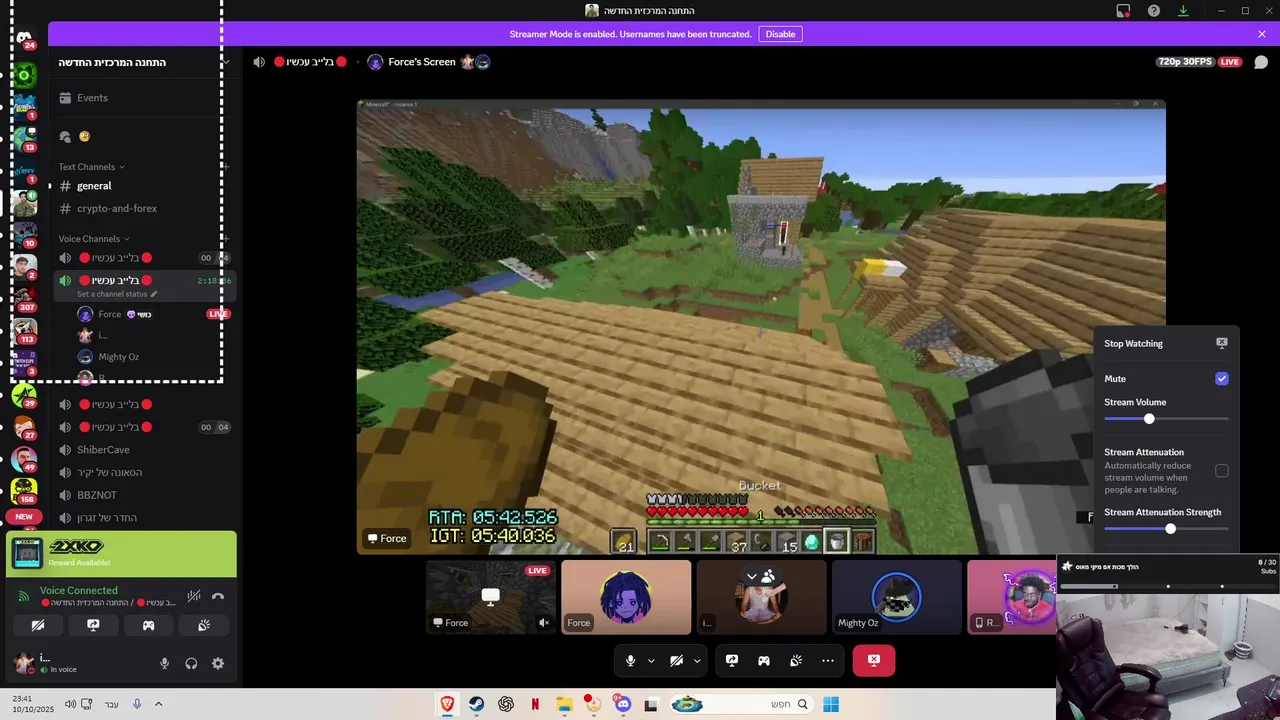Click Set a channel status link

click(x=117, y=294)
